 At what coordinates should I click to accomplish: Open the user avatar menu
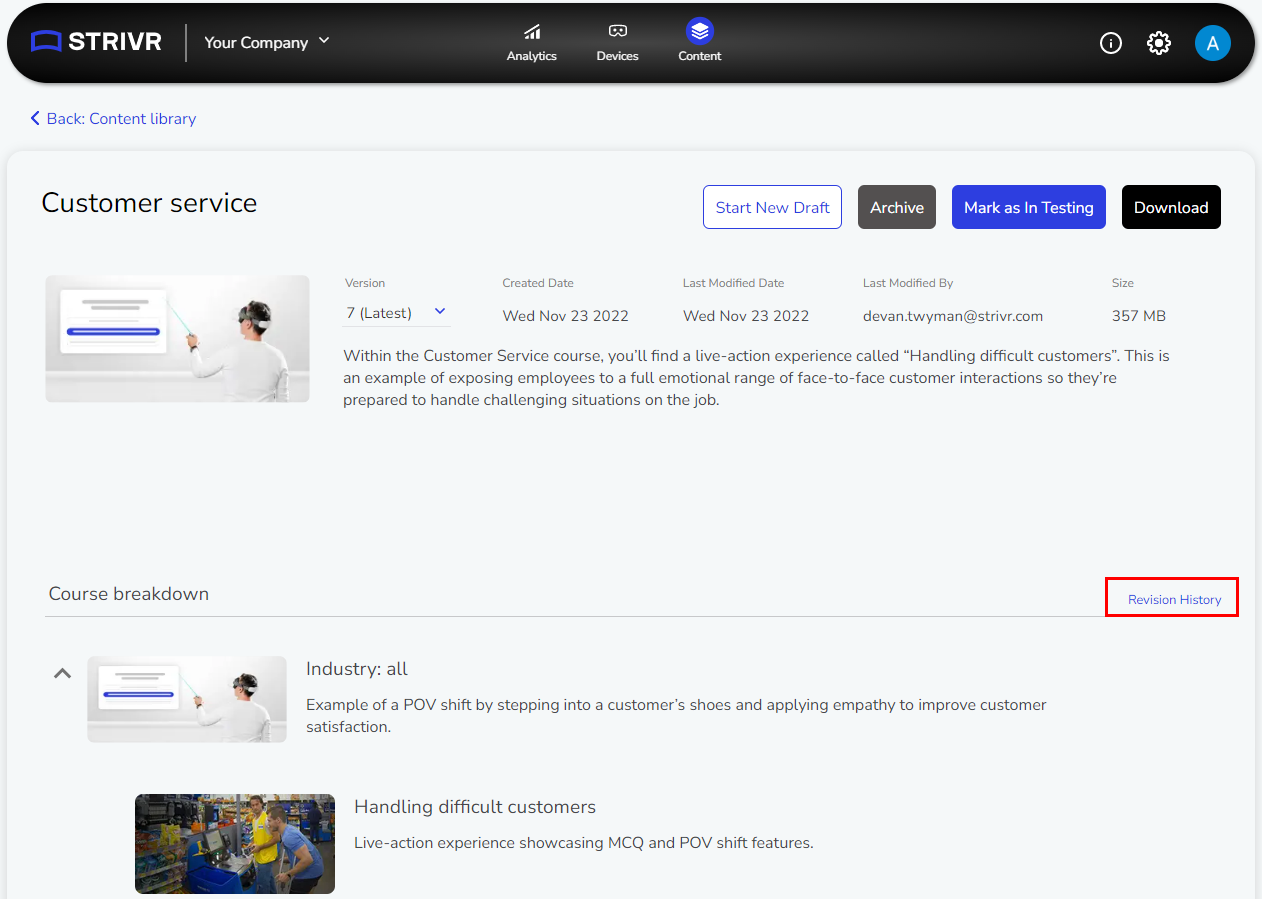click(1213, 43)
